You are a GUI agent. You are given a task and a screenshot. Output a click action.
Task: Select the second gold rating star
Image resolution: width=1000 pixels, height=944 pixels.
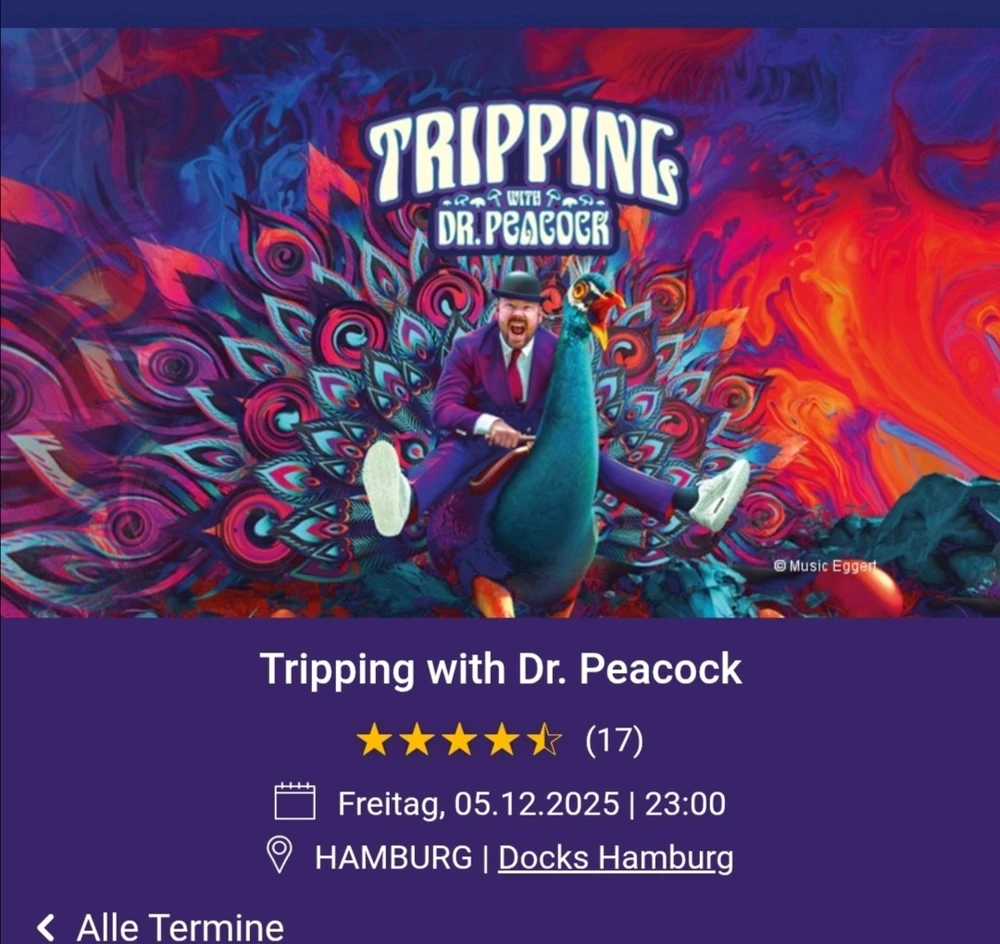click(416, 740)
